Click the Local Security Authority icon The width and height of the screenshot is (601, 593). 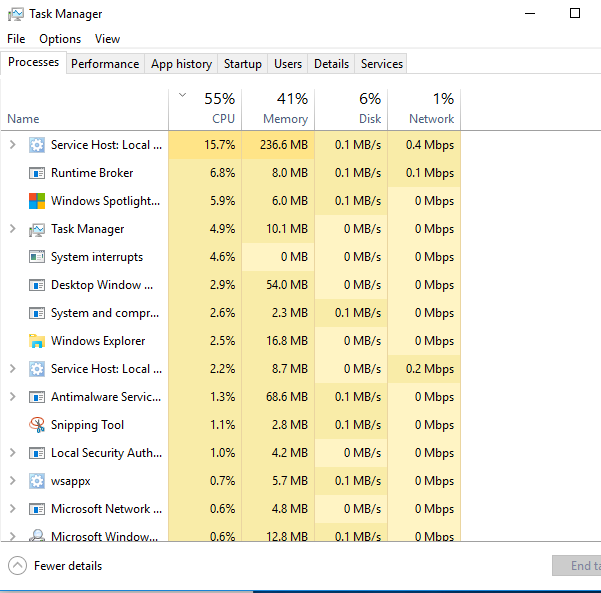37,453
